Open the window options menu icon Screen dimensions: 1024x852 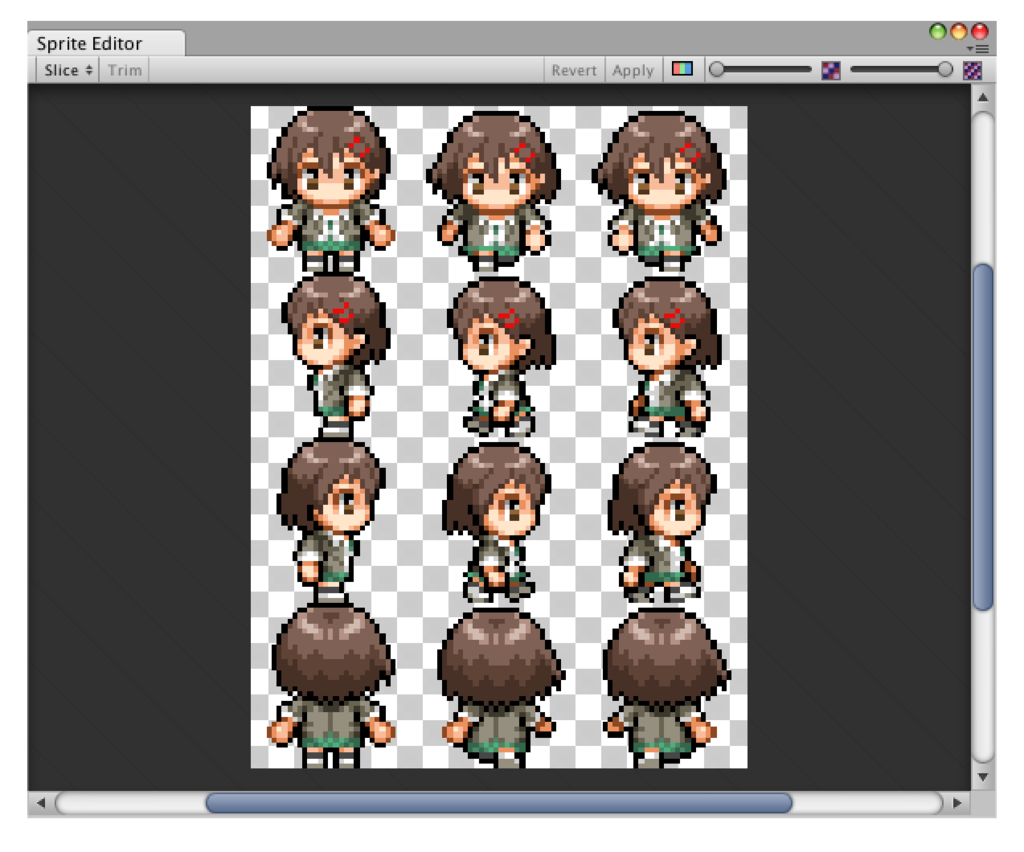tap(978, 49)
